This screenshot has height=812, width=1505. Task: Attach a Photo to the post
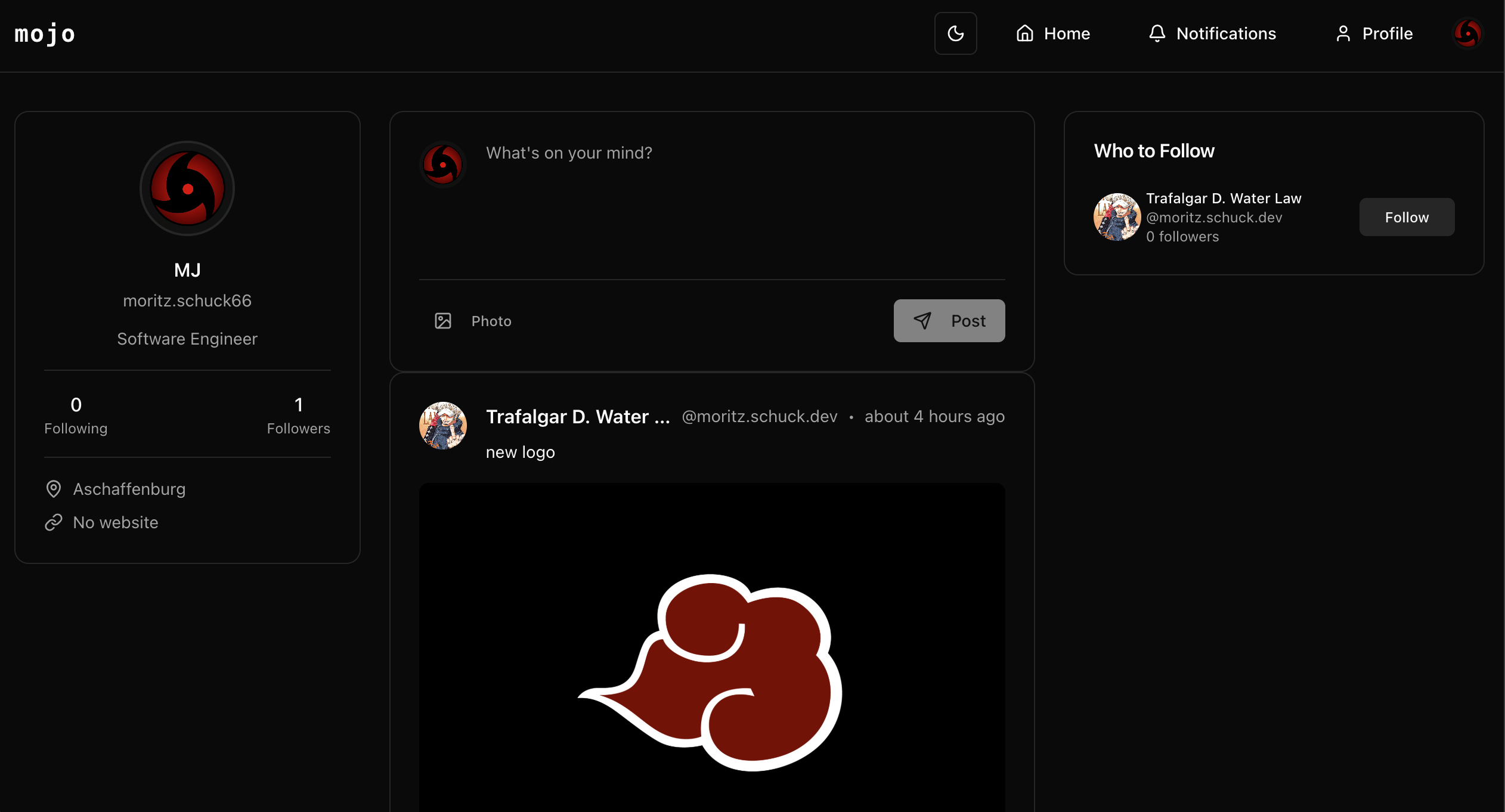(x=473, y=321)
